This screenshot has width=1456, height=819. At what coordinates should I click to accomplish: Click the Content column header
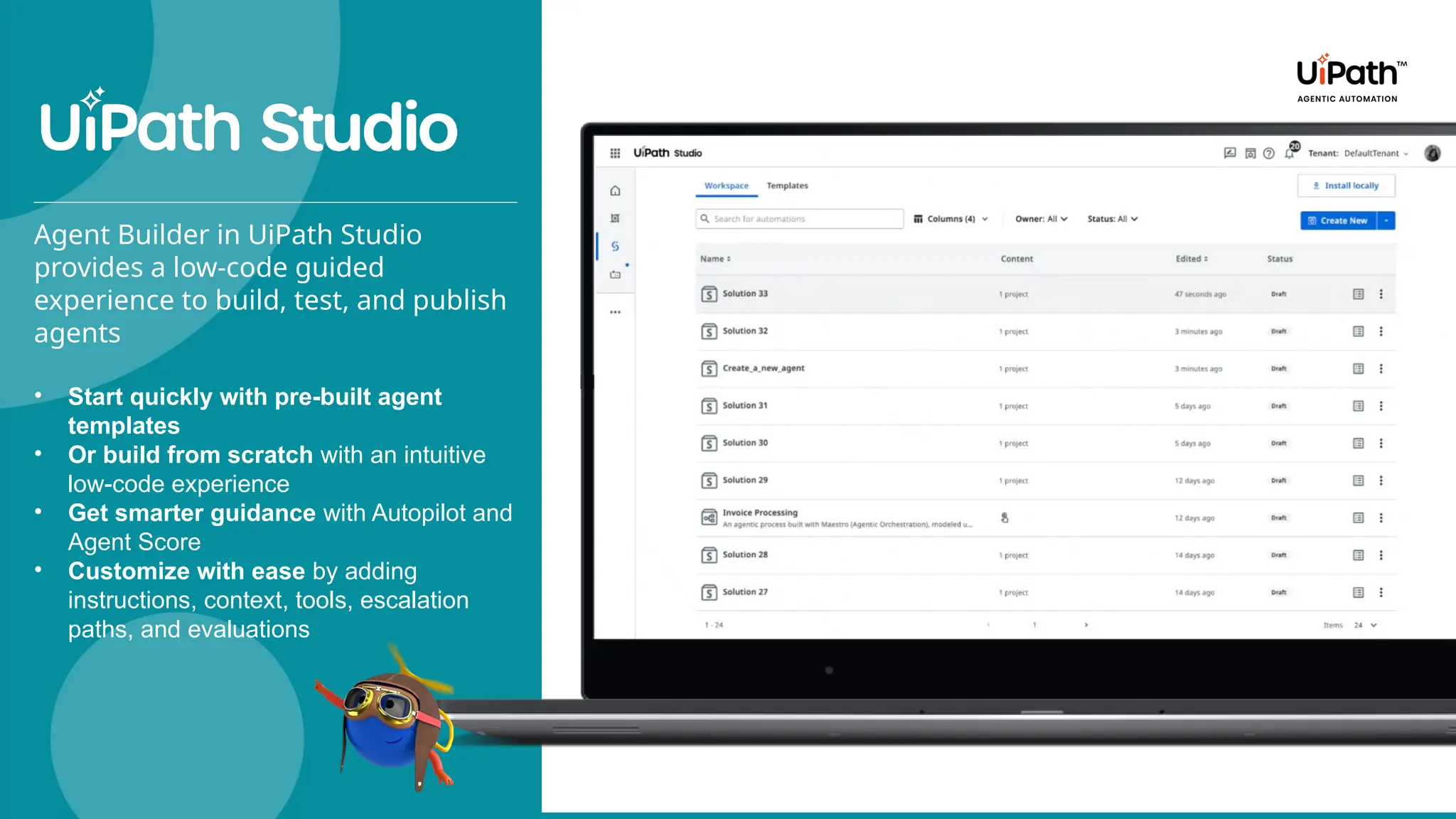(x=1017, y=259)
